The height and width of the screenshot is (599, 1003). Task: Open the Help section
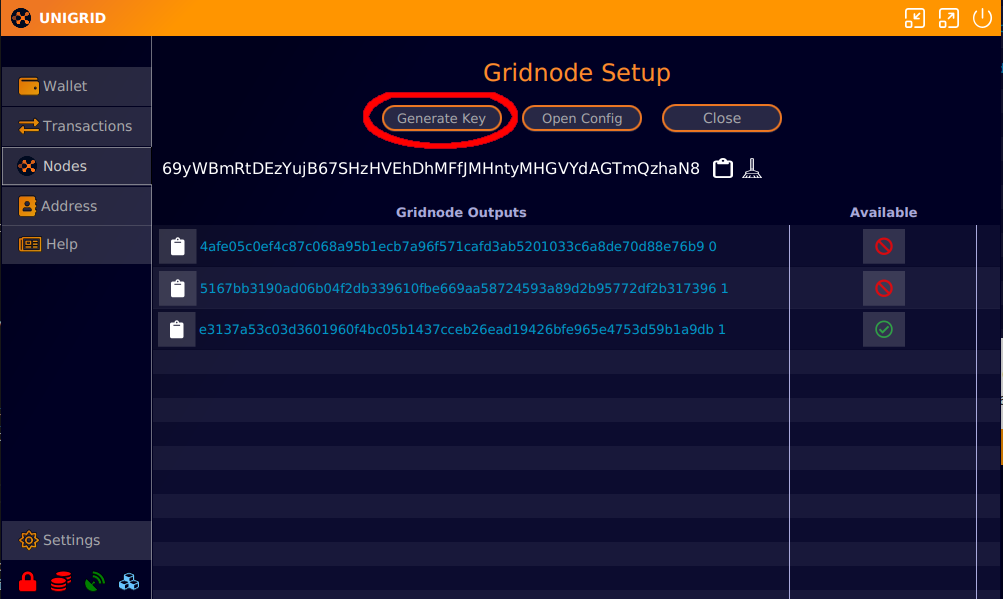[x=77, y=244]
